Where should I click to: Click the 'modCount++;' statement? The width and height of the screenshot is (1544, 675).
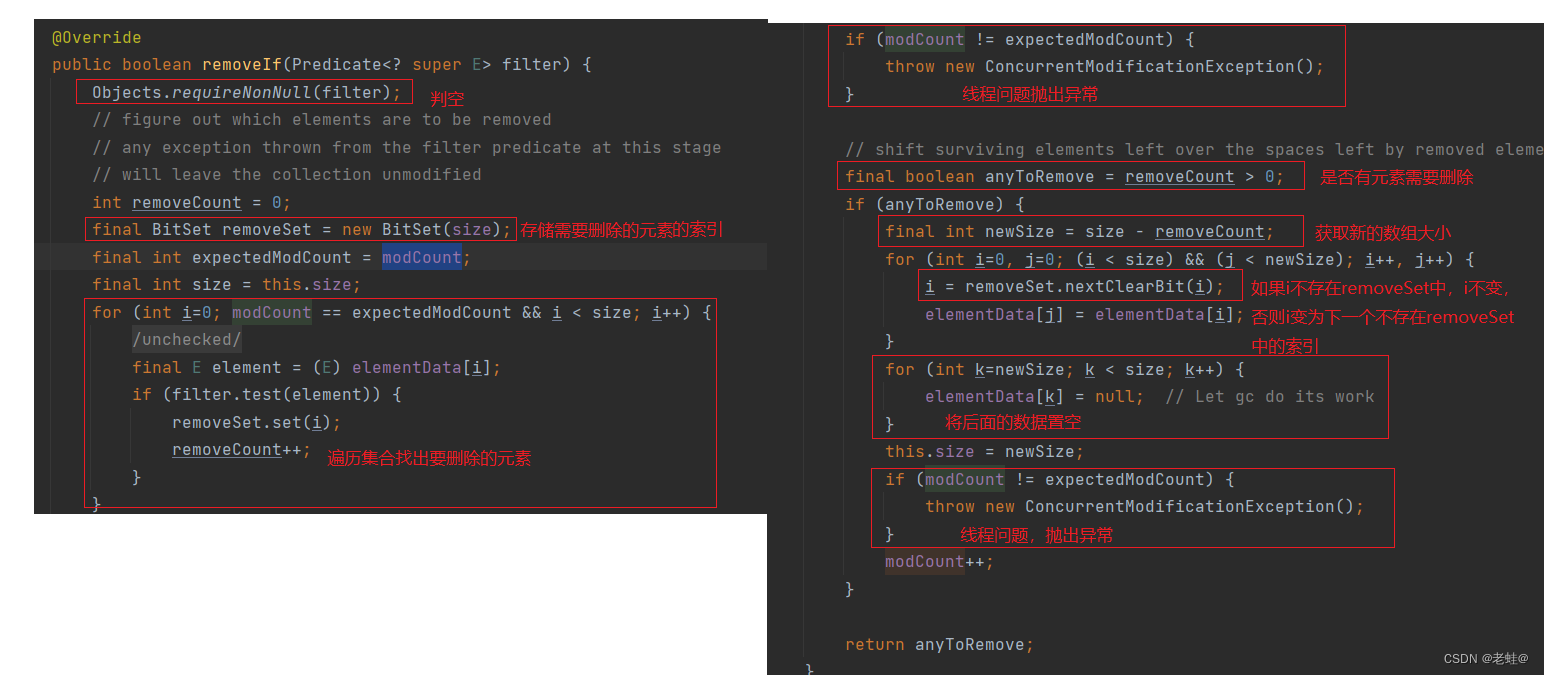pos(940,562)
